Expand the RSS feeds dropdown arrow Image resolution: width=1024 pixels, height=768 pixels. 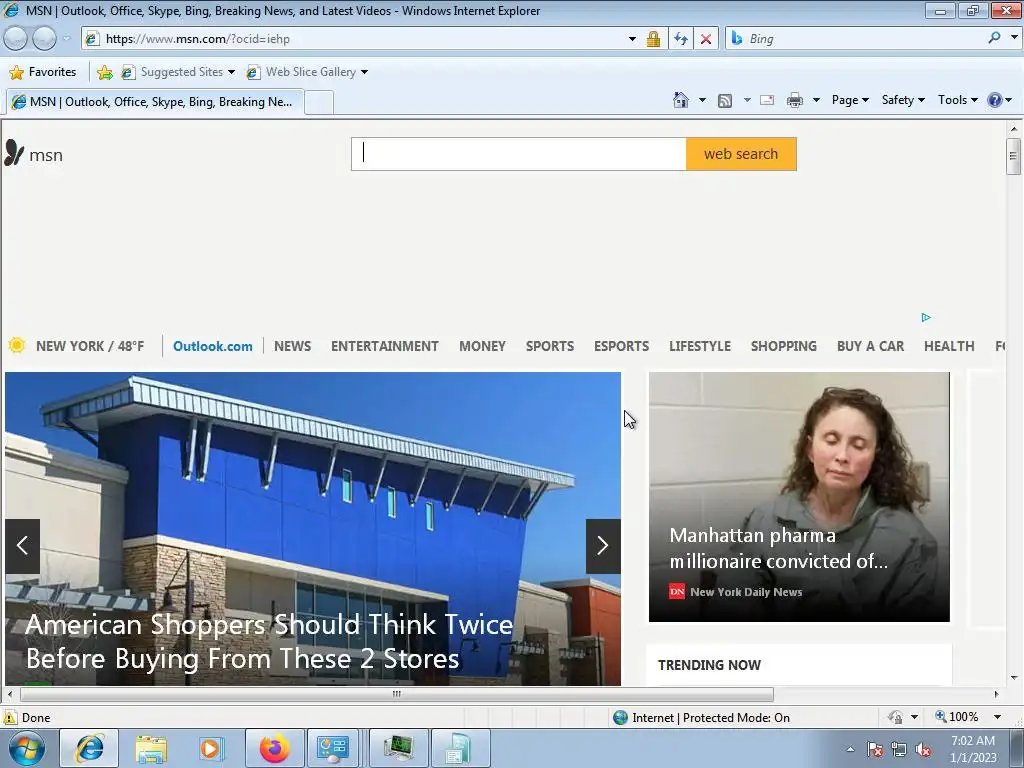pos(746,100)
